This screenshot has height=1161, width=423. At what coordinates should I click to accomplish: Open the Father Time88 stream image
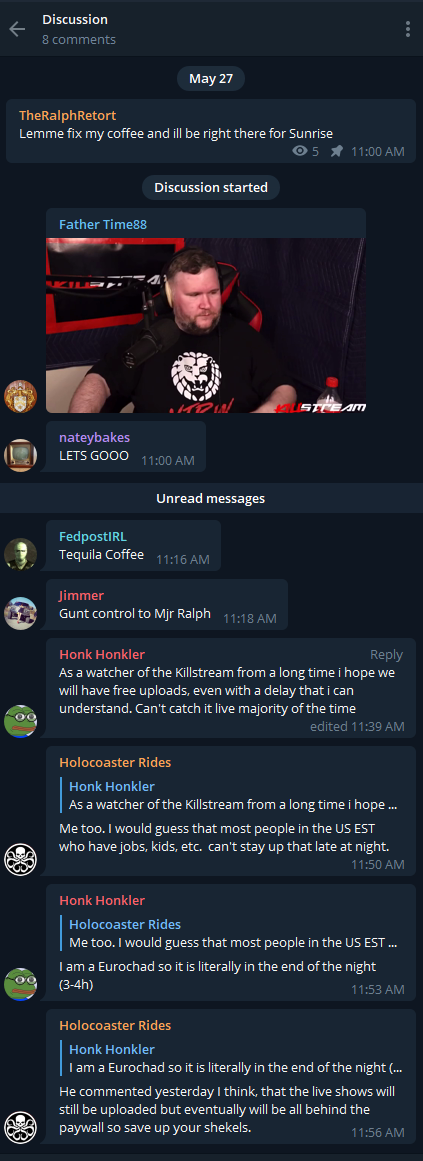[x=206, y=325]
